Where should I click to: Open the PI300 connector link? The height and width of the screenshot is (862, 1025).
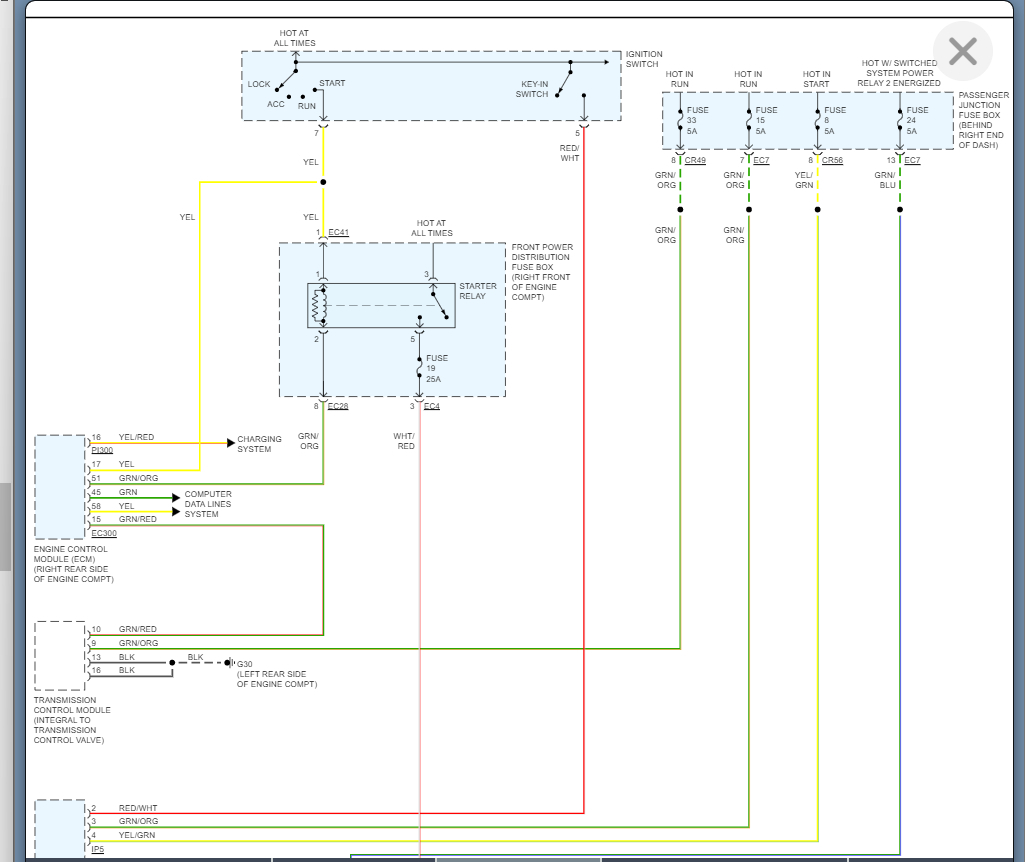tap(102, 450)
